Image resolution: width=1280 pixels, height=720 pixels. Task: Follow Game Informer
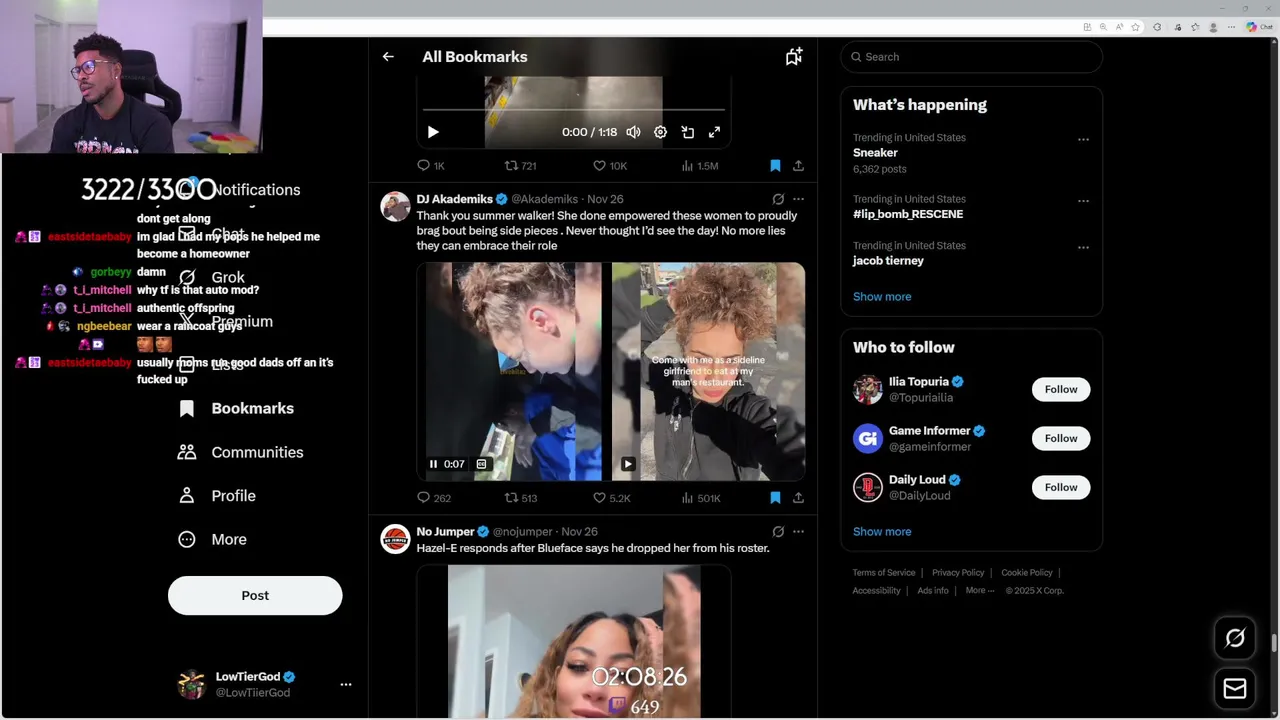tap(1061, 438)
